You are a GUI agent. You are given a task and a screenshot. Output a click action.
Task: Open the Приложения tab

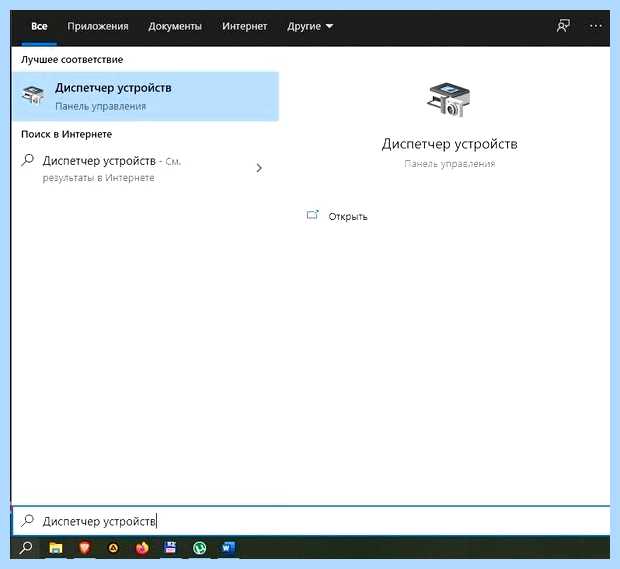pyautogui.click(x=98, y=26)
